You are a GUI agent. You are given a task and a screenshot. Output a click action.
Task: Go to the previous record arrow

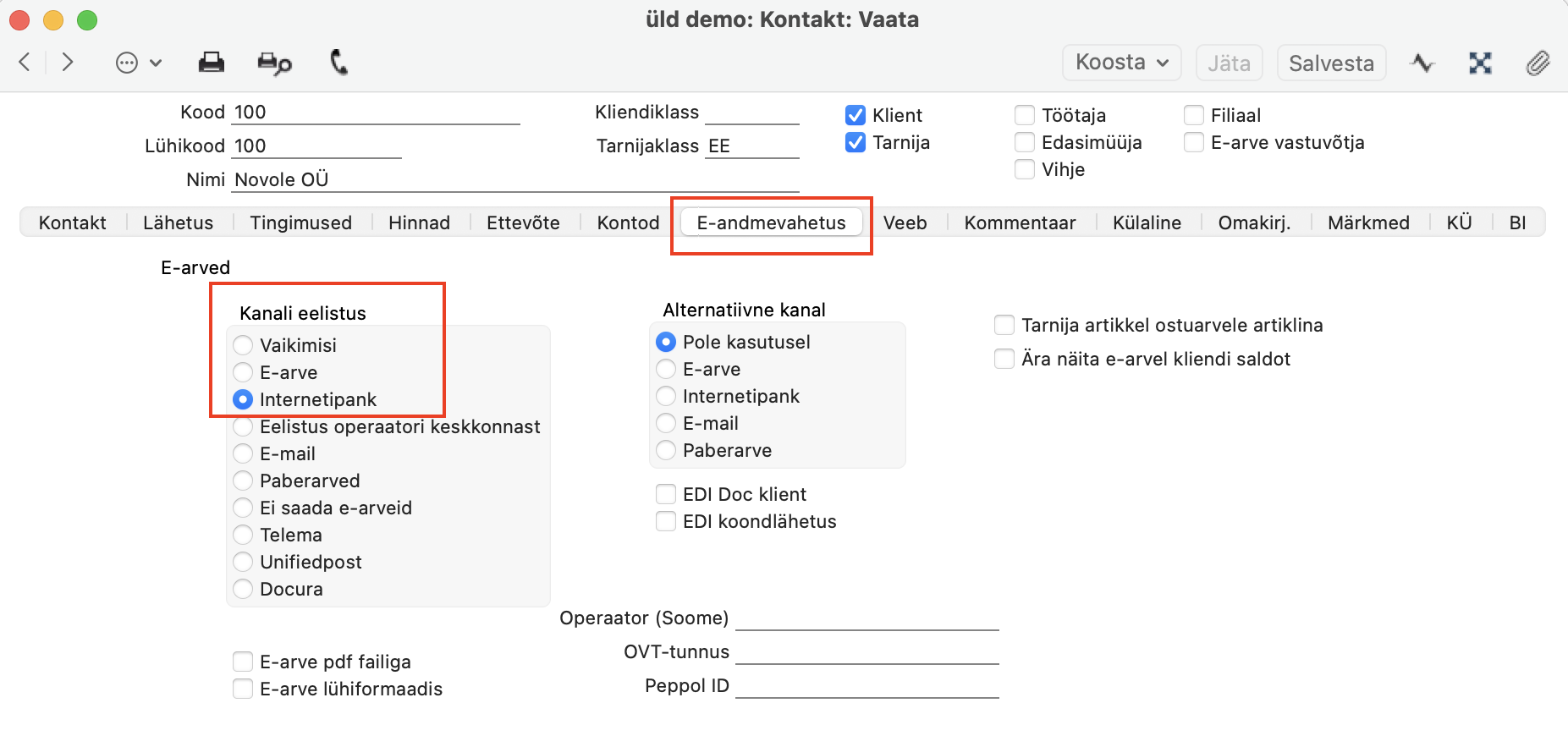pyautogui.click(x=25, y=62)
